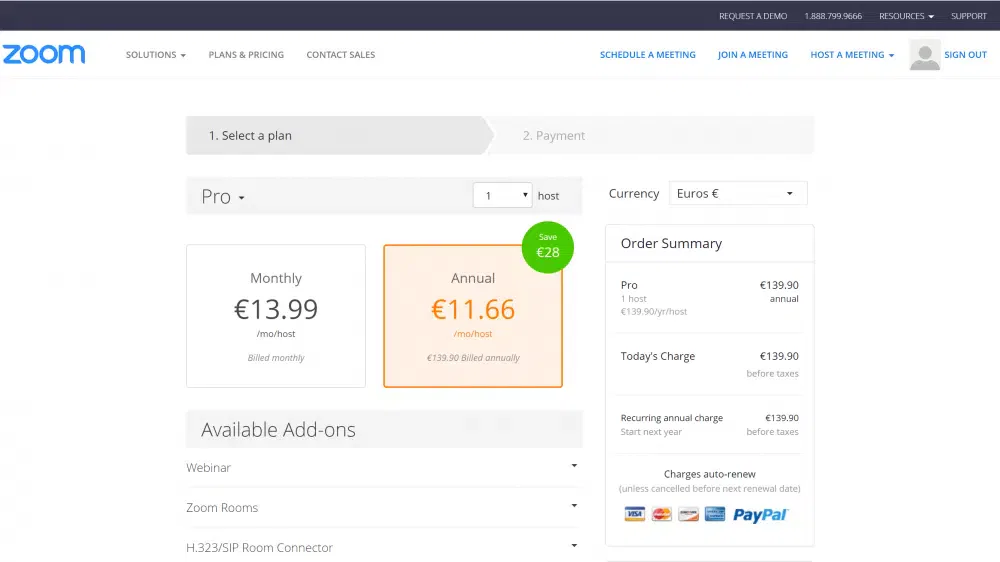
Task: Click the PayPal logo
Action: 760,514
